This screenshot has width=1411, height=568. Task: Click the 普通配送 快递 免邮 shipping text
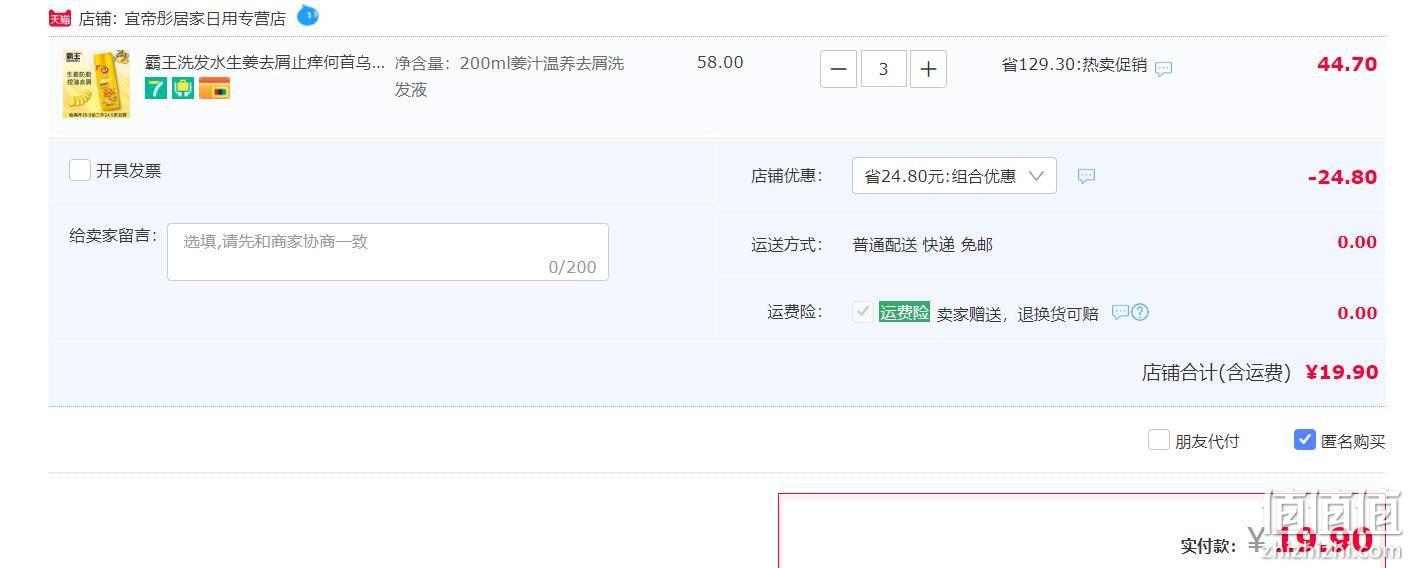click(x=922, y=245)
